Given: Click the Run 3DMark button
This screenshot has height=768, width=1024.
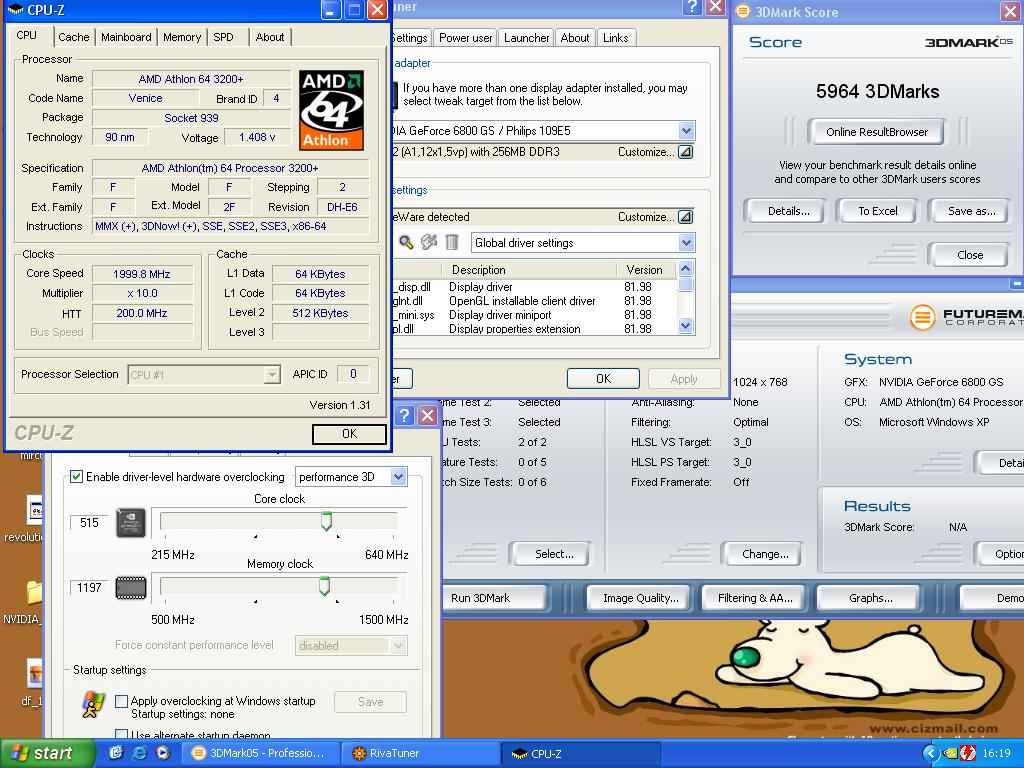Looking at the screenshot, I should [496, 598].
